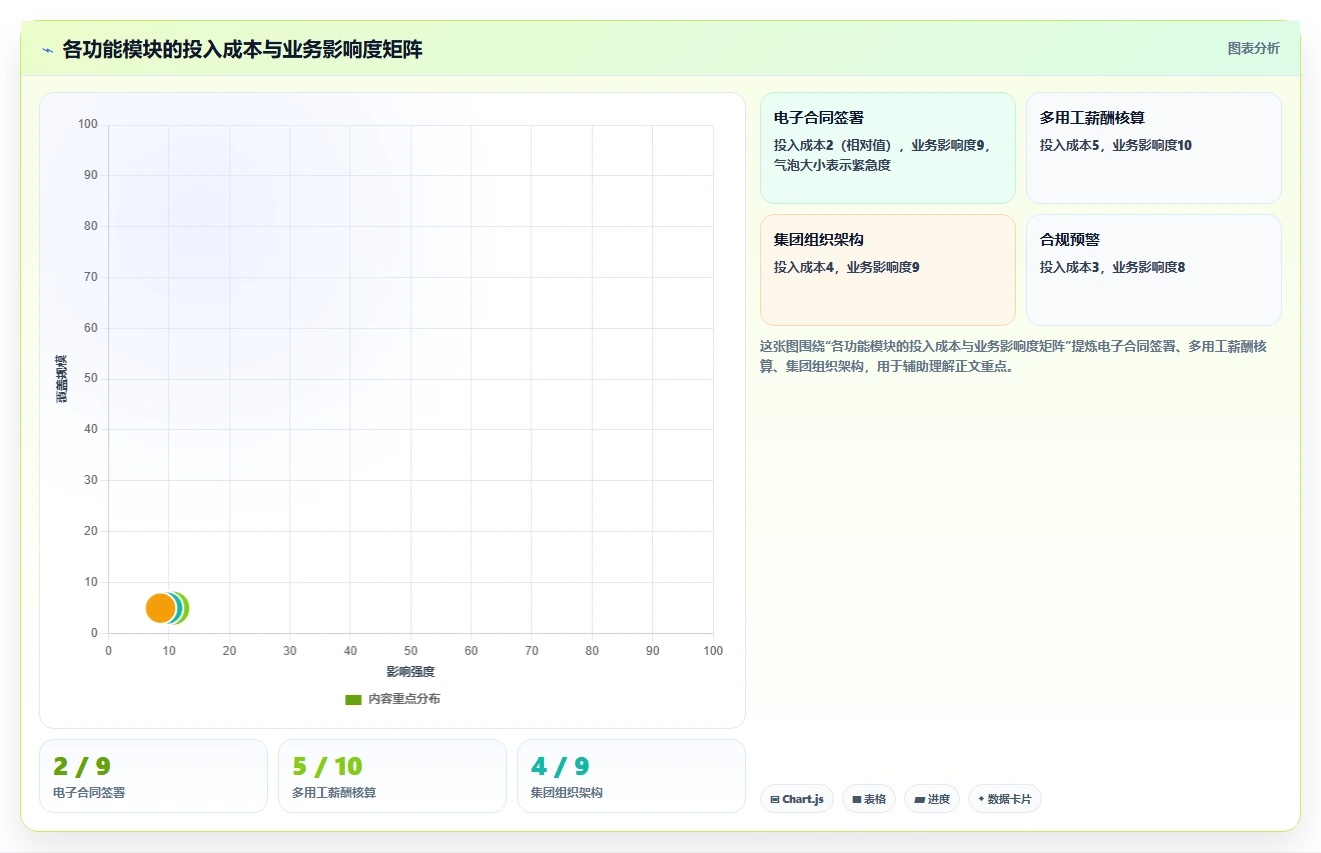Click the 20 tick on the x-axis

[x=229, y=651]
